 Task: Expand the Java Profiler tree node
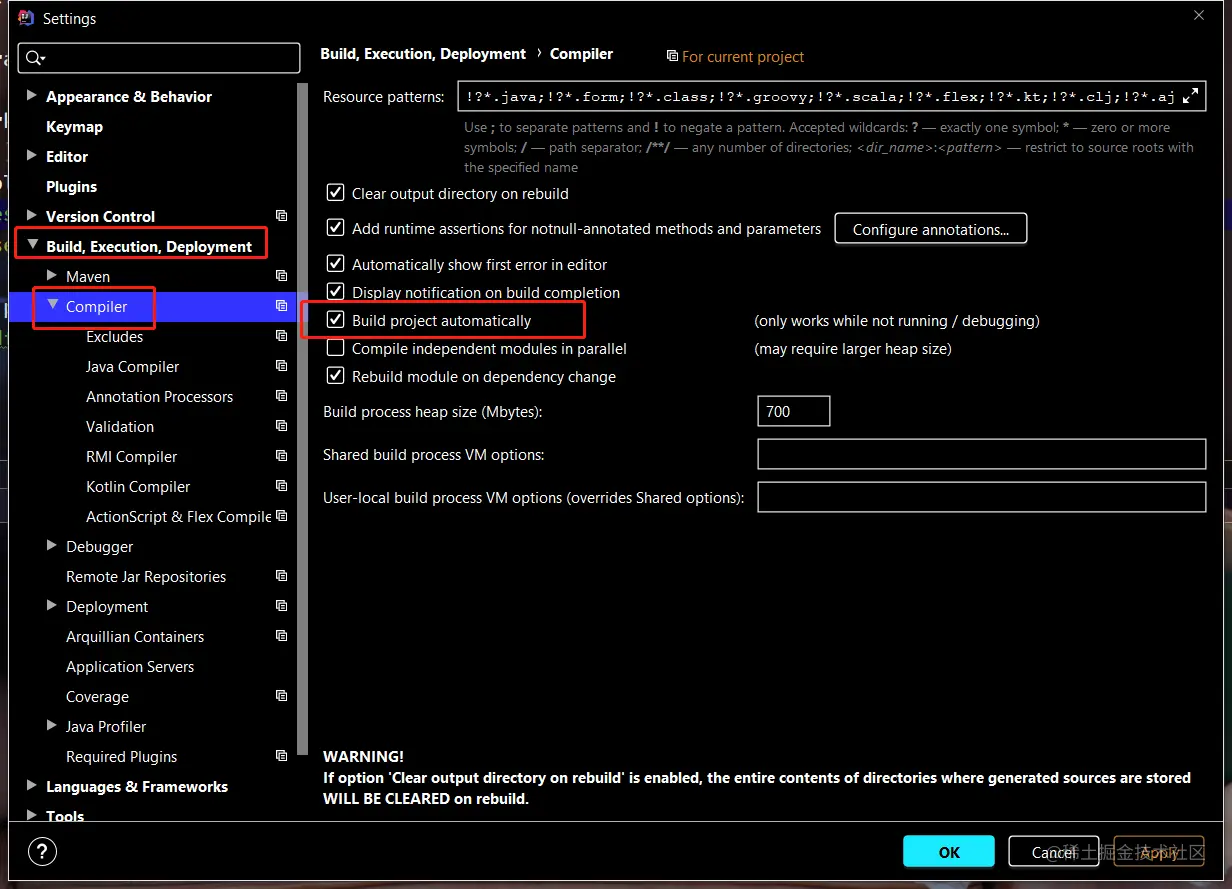coord(52,726)
